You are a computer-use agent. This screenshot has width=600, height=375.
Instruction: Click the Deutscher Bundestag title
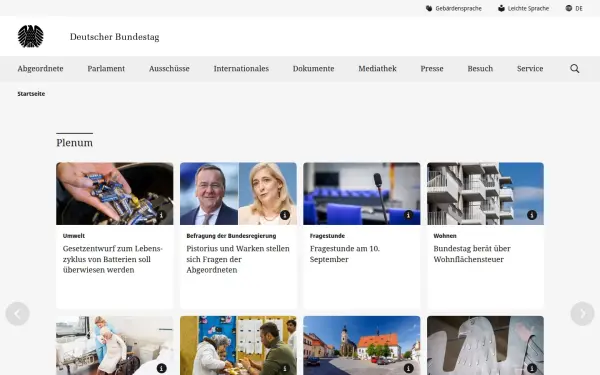(x=114, y=37)
